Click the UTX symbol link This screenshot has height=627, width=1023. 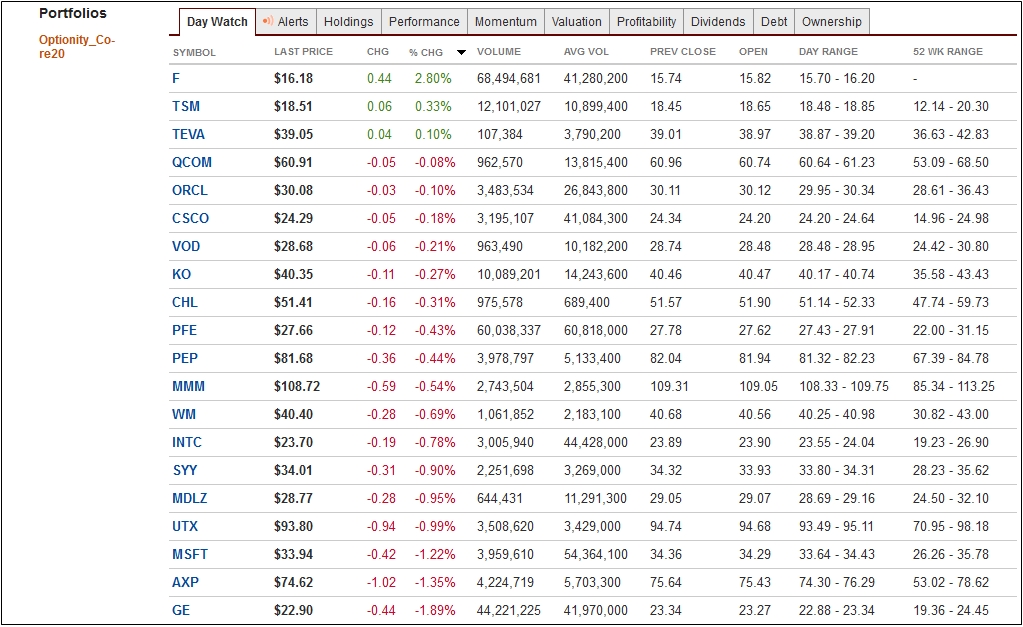[185, 527]
